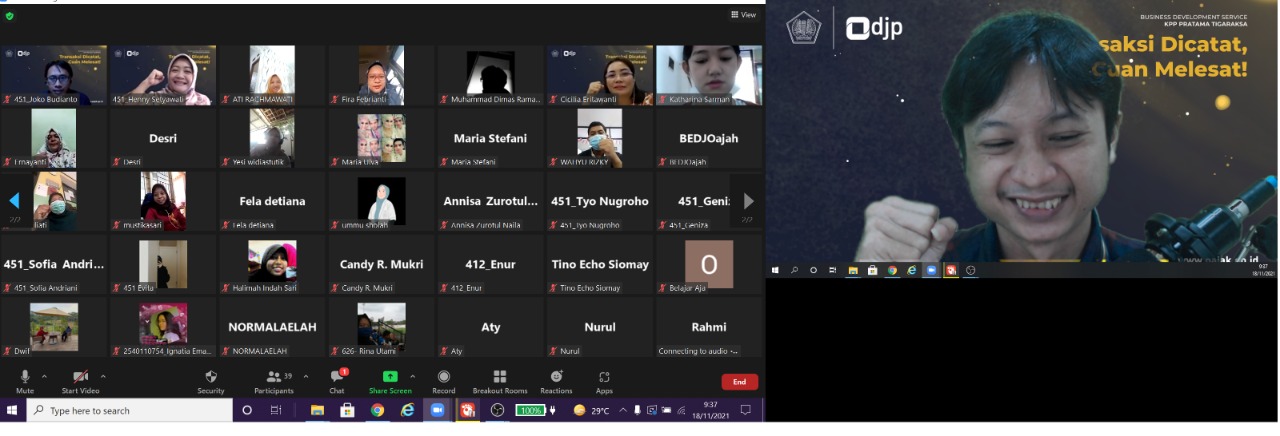Start recording with the Record button
The width and height of the screenshot is (1280, 436).
click(x=444, y=378)
